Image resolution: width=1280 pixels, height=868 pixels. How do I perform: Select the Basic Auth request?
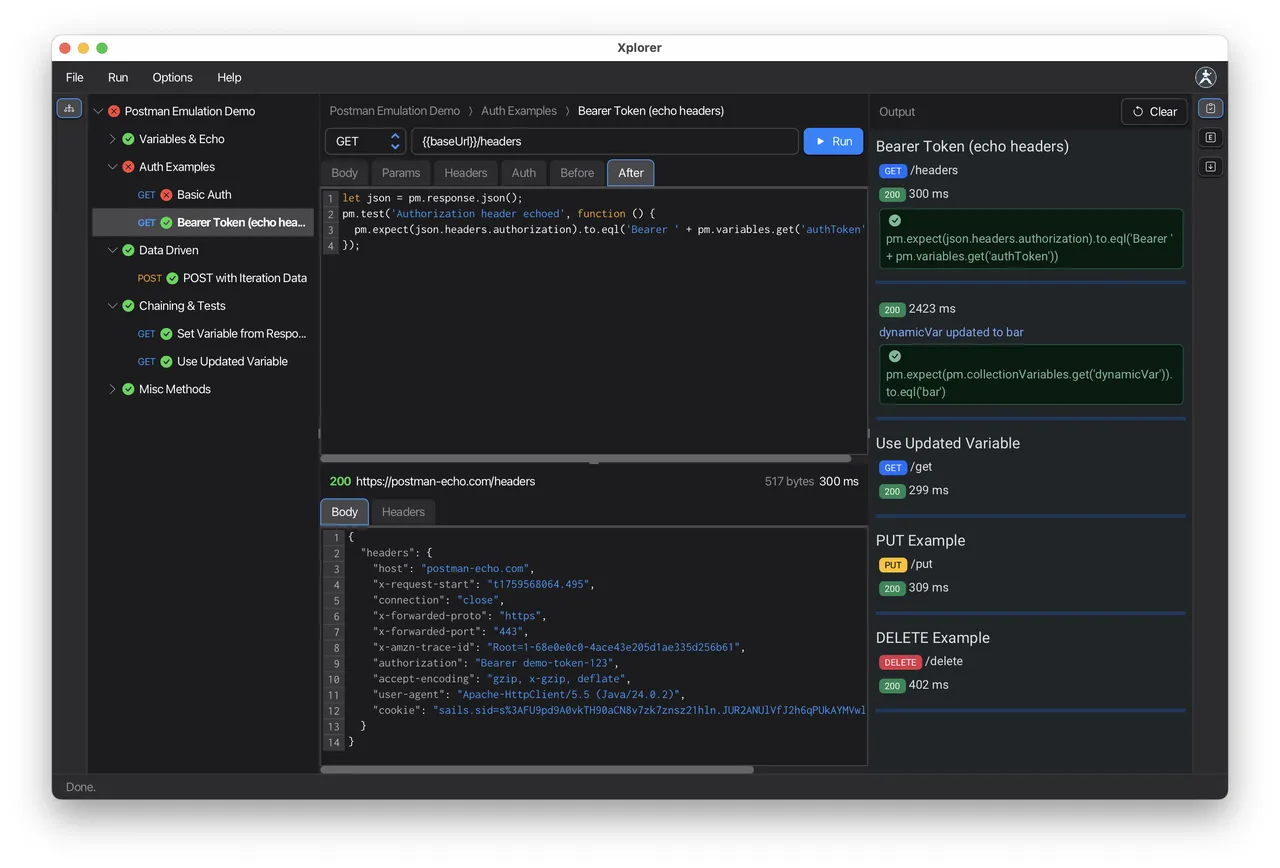pos(203,195)
